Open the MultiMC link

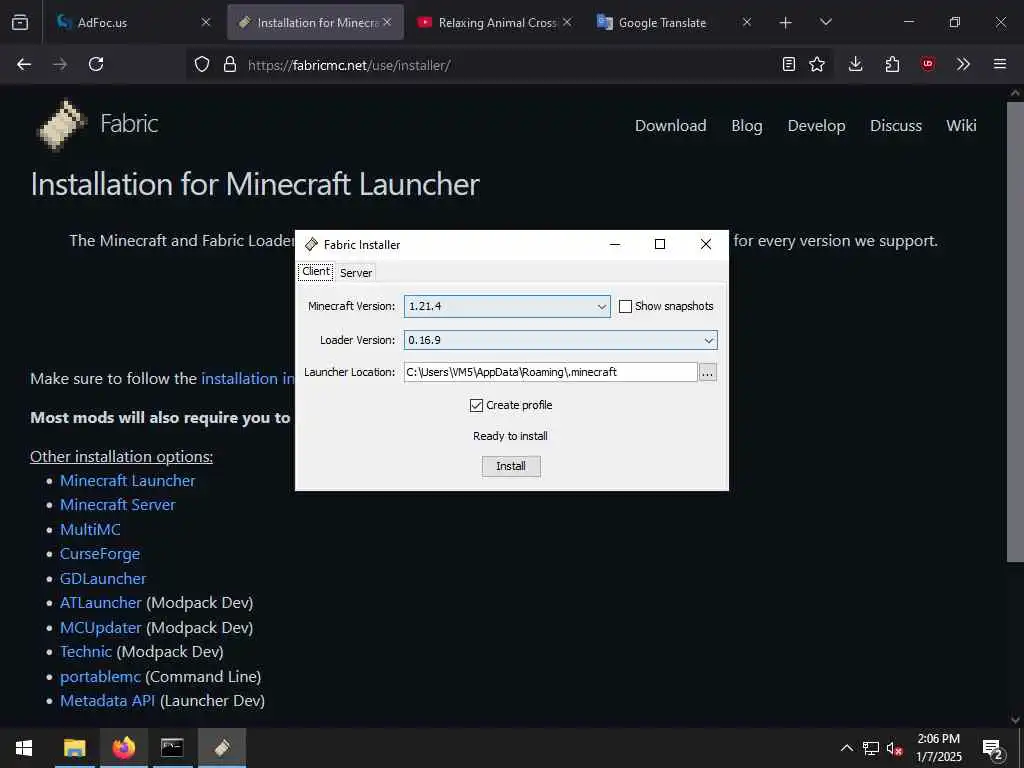(x=90, y=530)
